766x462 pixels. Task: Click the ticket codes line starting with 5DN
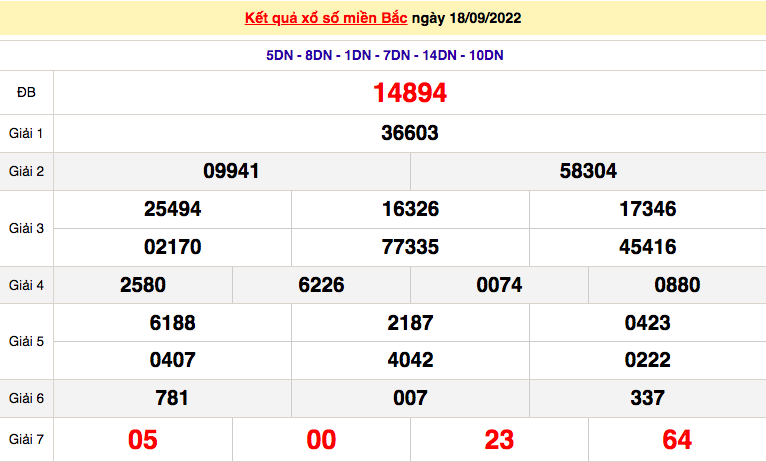384,55
